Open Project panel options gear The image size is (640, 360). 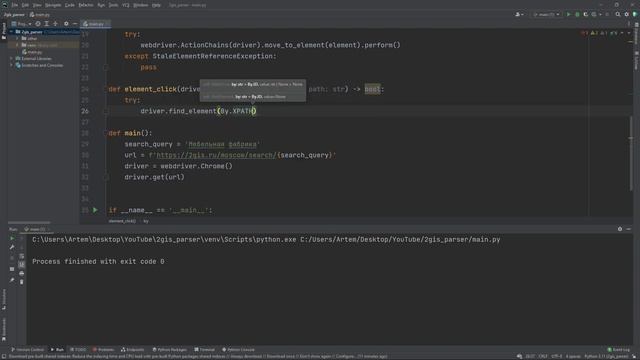pyautogui.click(x=66, y=24)
